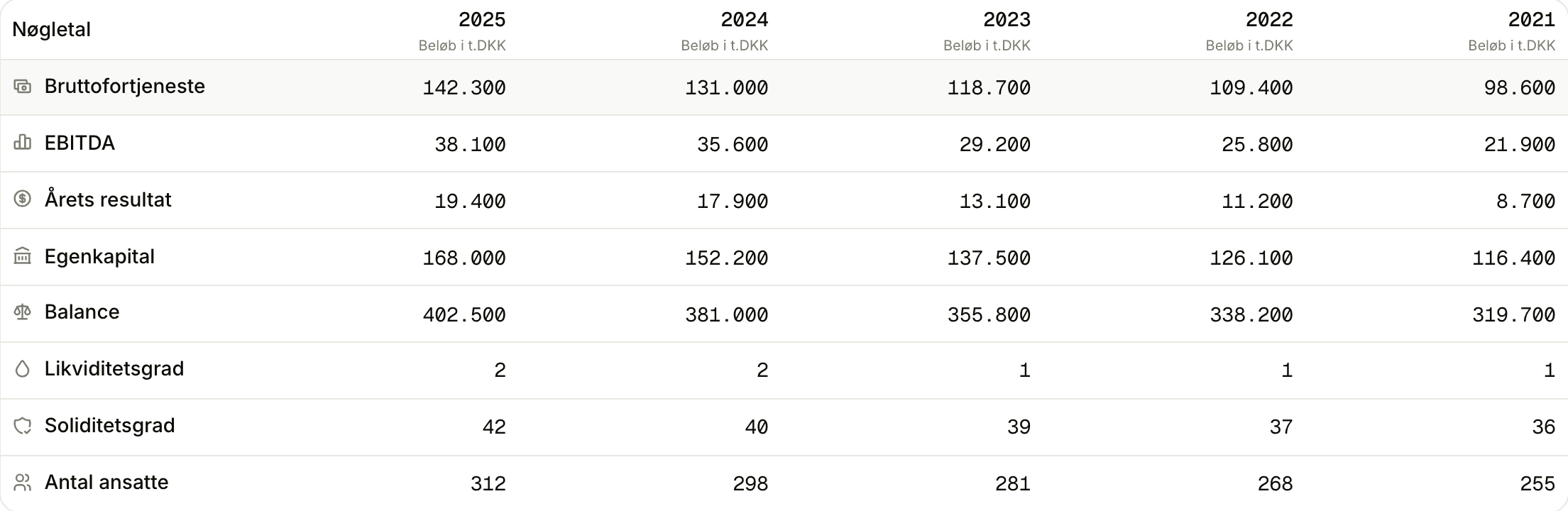This screenshot has width=1568, height=511.
Task: Click the Soliditetsgrad shield icon
Action: click(23, 426)
